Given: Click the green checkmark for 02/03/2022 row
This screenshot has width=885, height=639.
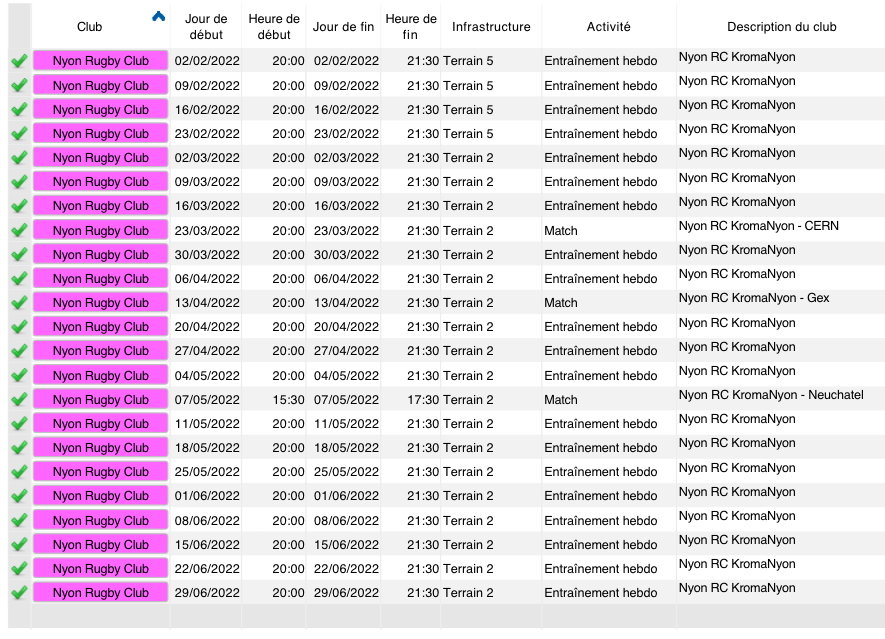Looking at the screenshot, I should [19, 157].
